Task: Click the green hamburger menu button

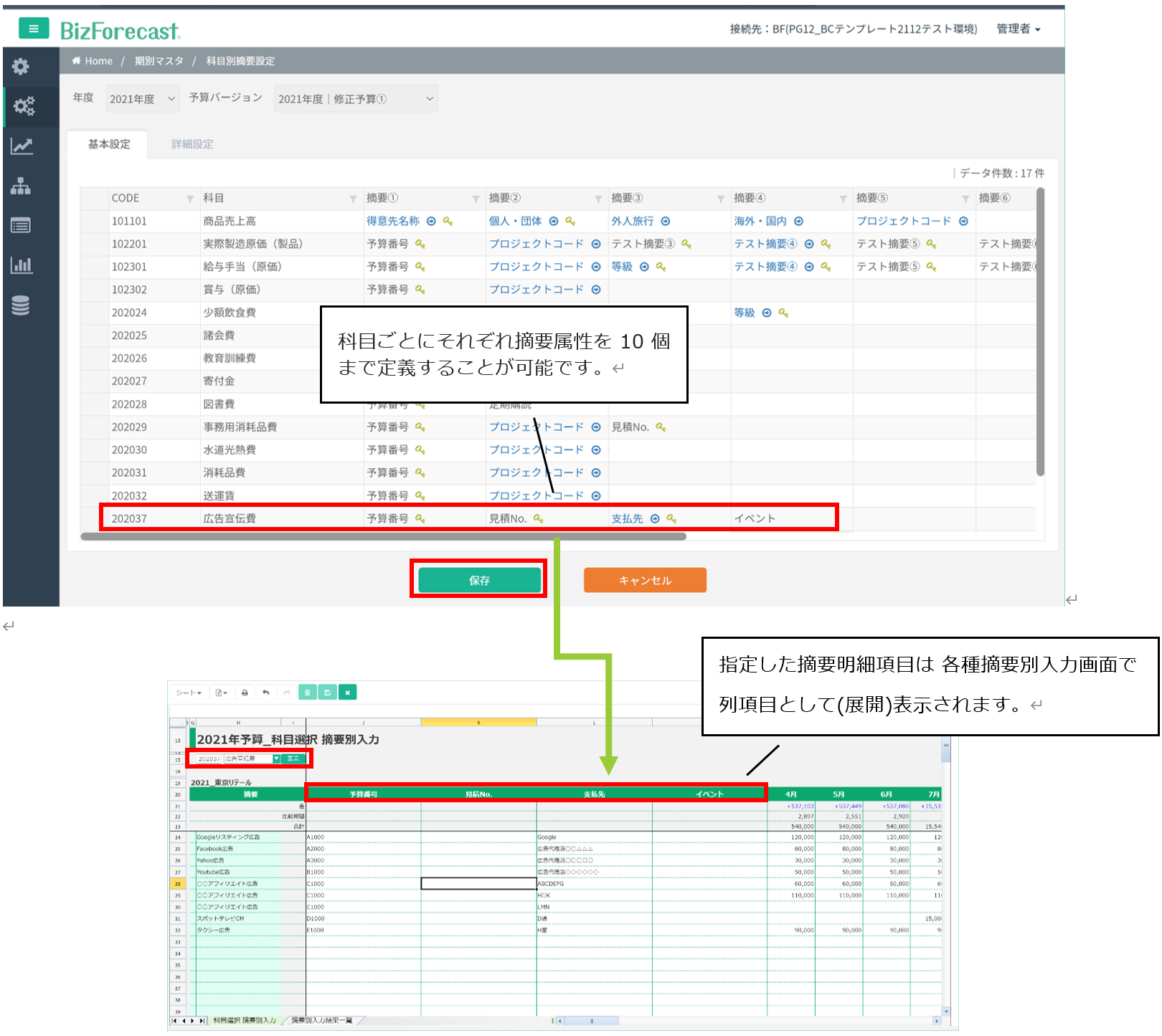Action: [34, 29]
